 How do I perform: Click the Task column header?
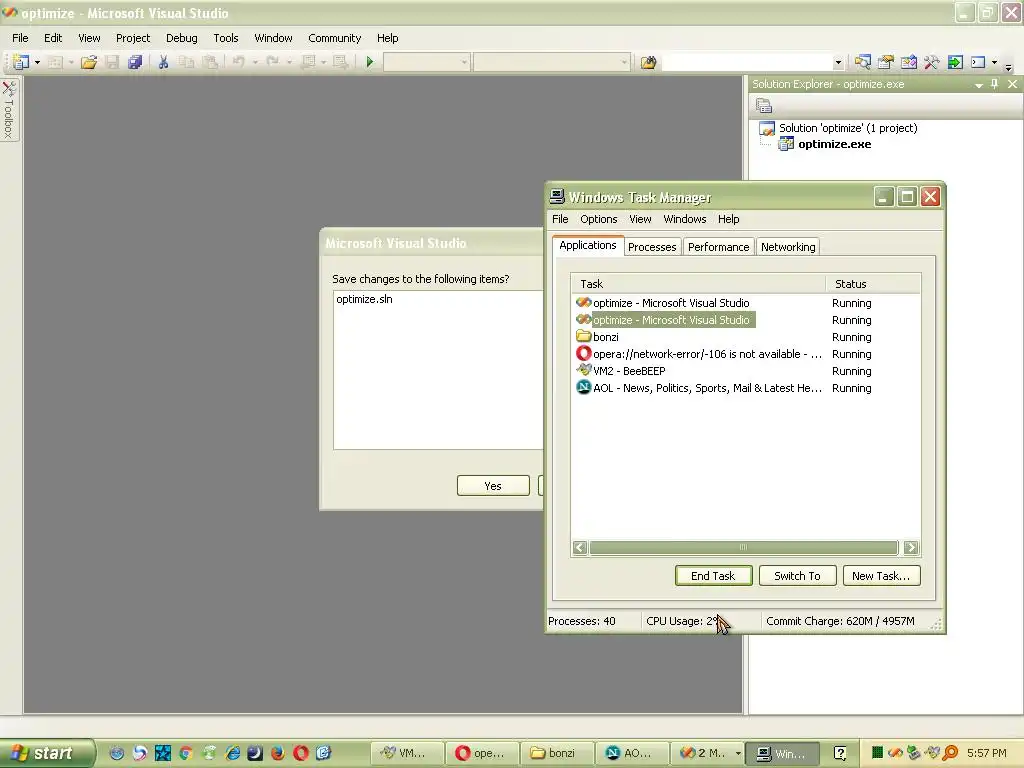698,283
